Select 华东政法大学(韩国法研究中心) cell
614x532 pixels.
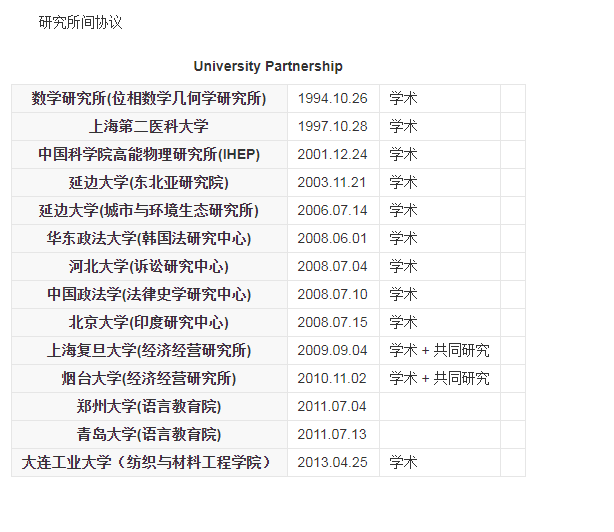coord(149,238)
